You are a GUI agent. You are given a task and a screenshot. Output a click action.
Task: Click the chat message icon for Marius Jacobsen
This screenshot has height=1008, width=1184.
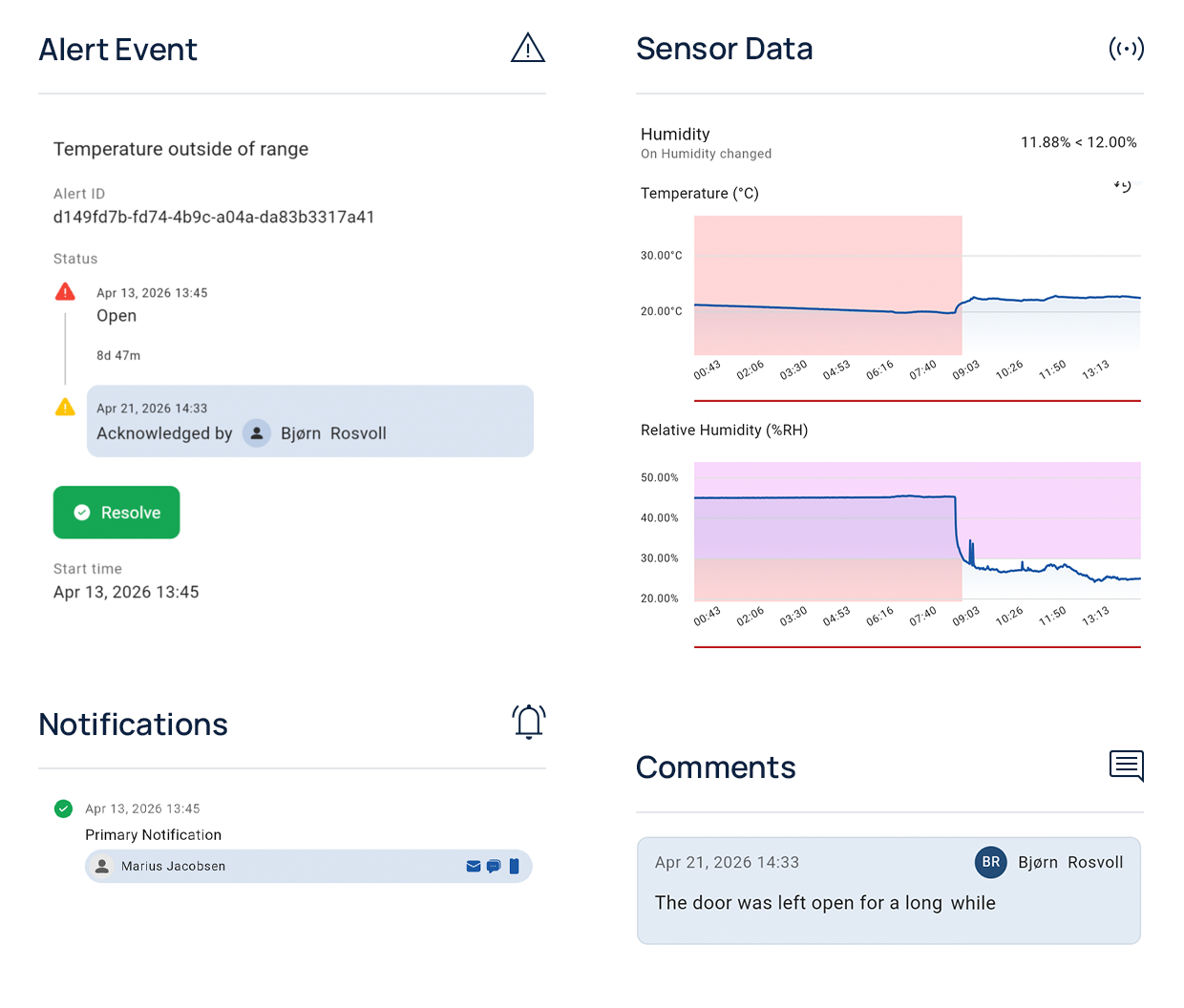click(494, 867)
